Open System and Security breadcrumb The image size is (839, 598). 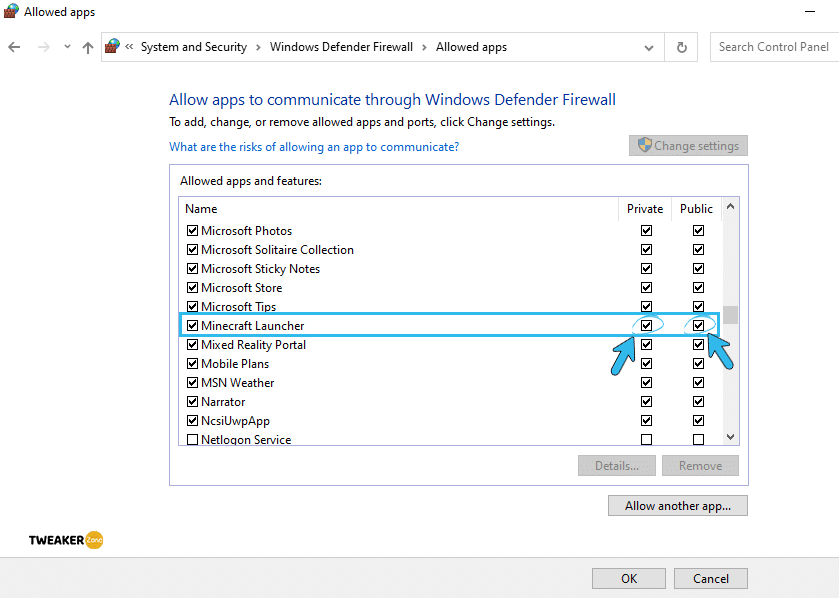194,47
